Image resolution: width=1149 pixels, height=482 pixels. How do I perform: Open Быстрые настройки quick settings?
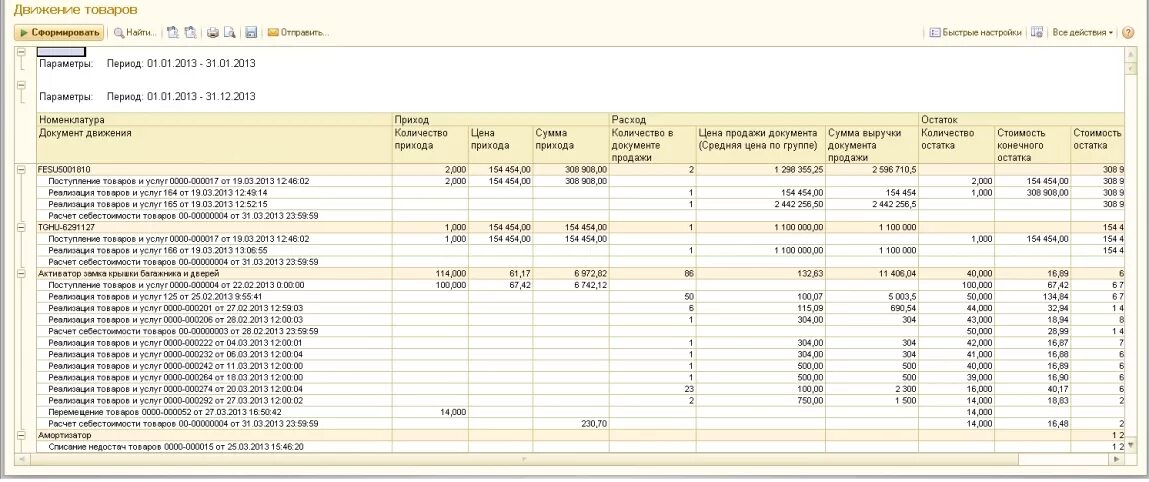click(x=975, y=33)
